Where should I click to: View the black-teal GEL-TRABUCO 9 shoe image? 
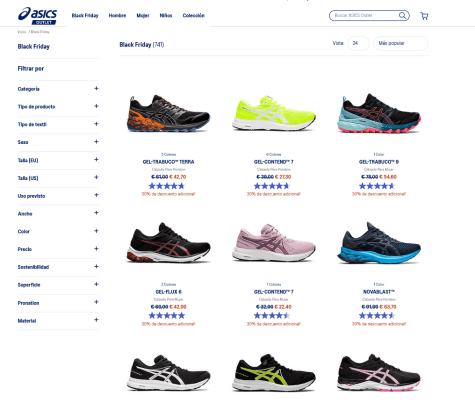click(x=379, y=113)
